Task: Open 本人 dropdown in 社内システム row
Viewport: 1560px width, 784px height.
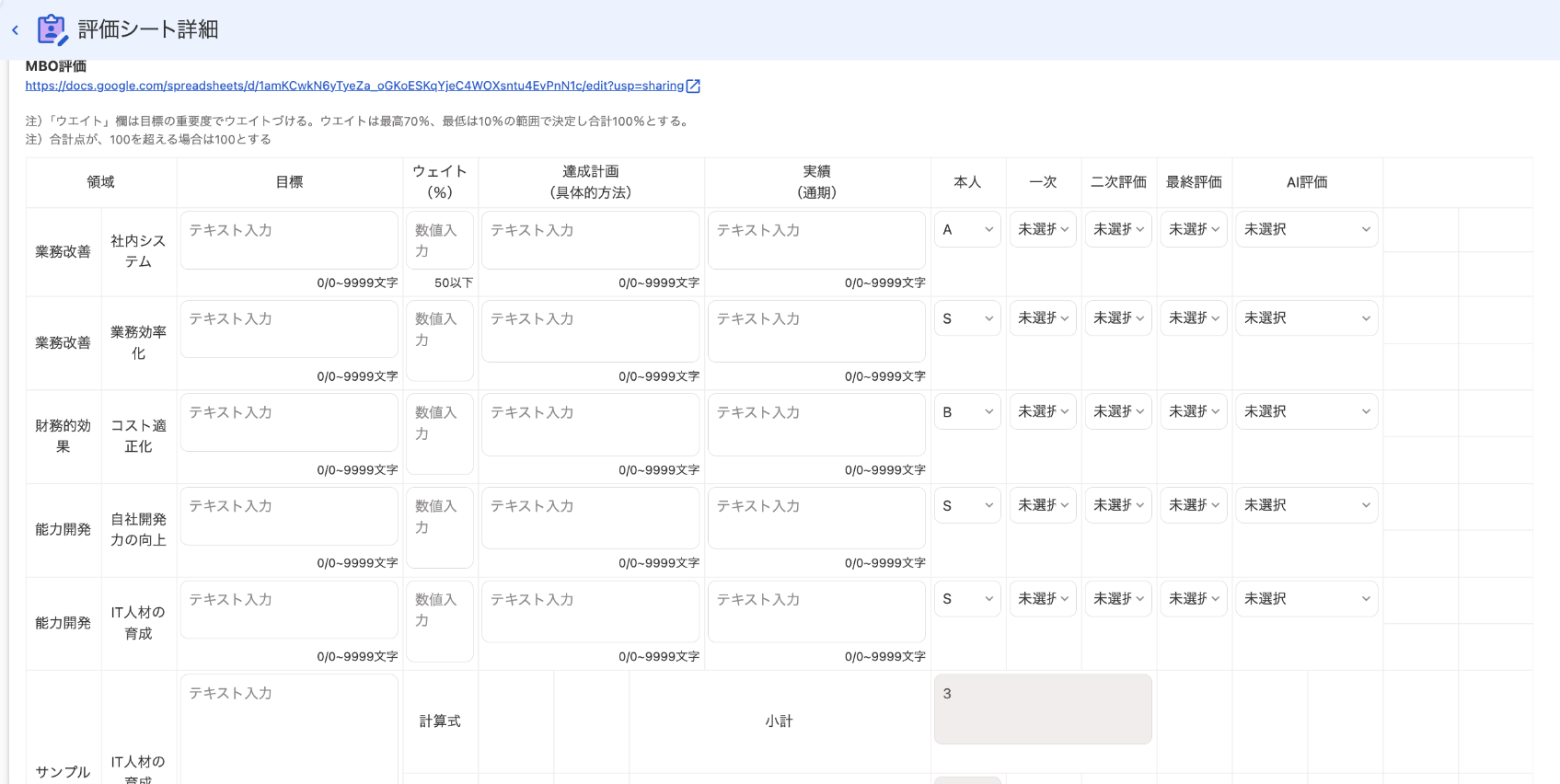Action: 967,229
